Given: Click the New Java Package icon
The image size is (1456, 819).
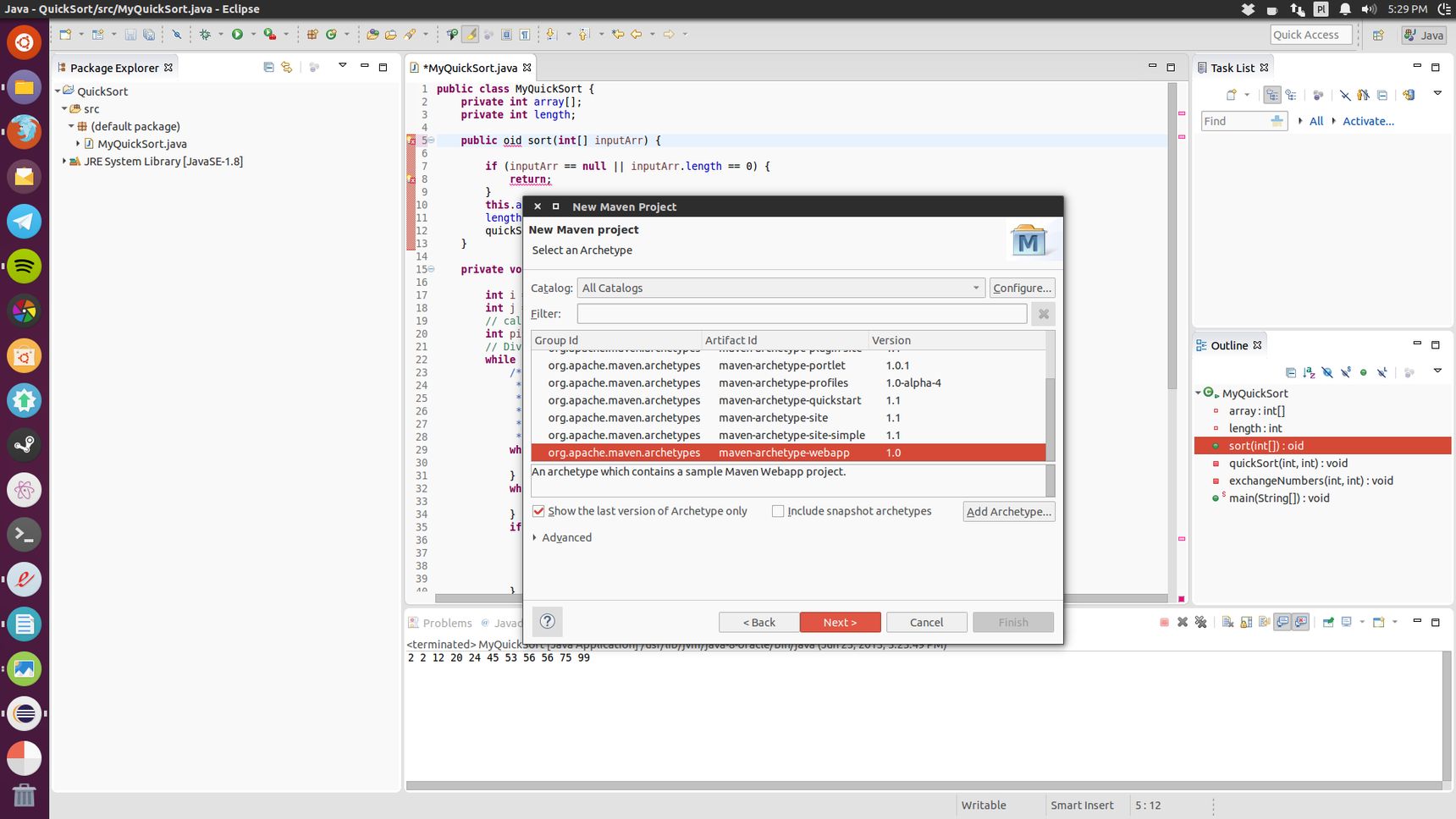Looking at the screenshot, I should click(x=312, y=35).
